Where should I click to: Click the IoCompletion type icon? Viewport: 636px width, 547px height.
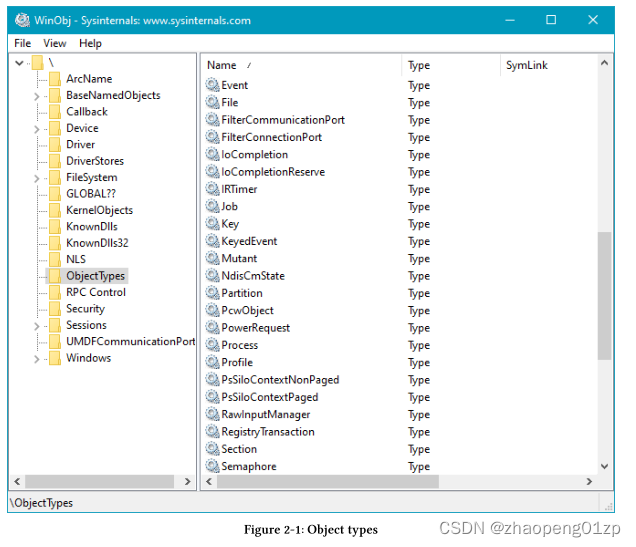212,154
